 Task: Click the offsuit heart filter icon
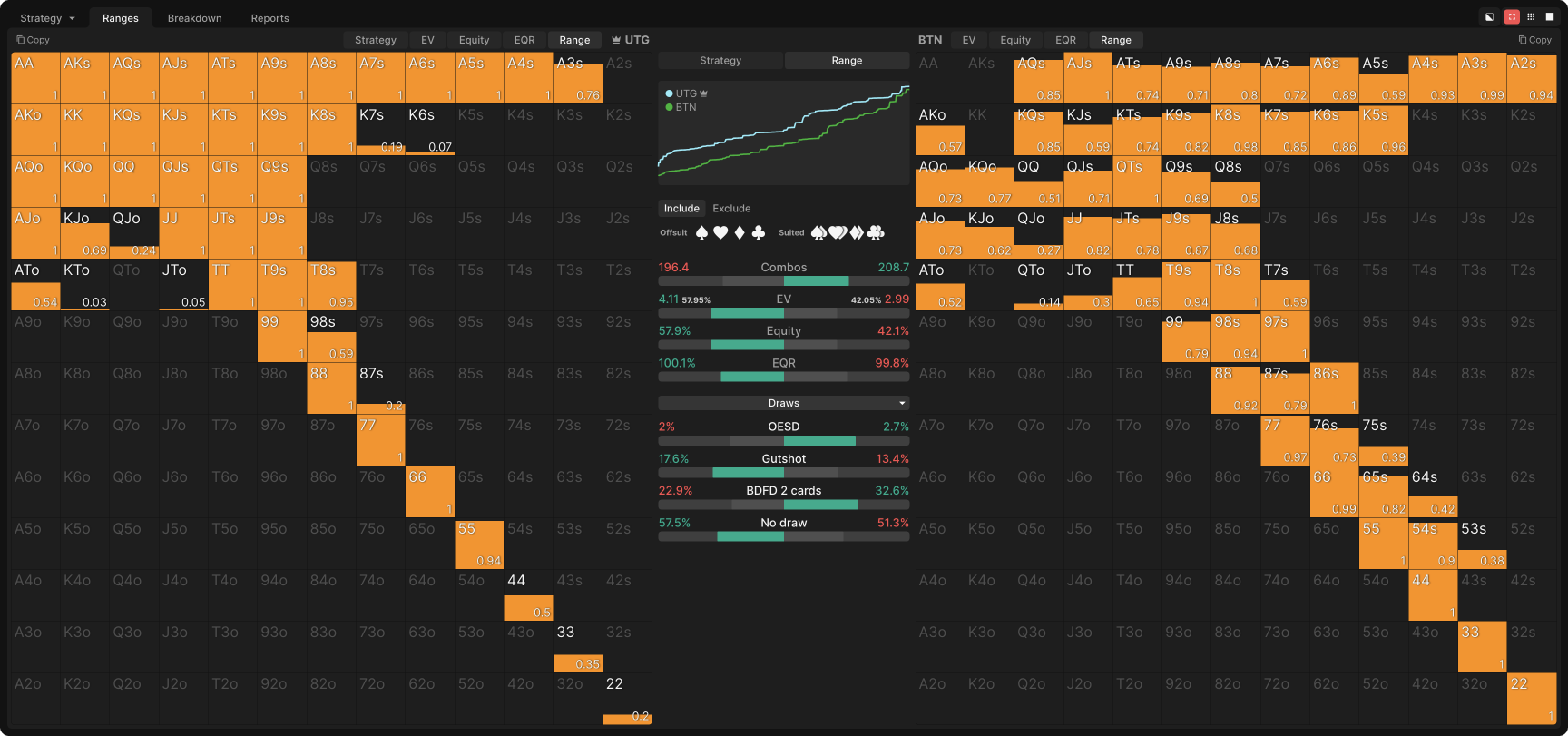click(720, 233)
